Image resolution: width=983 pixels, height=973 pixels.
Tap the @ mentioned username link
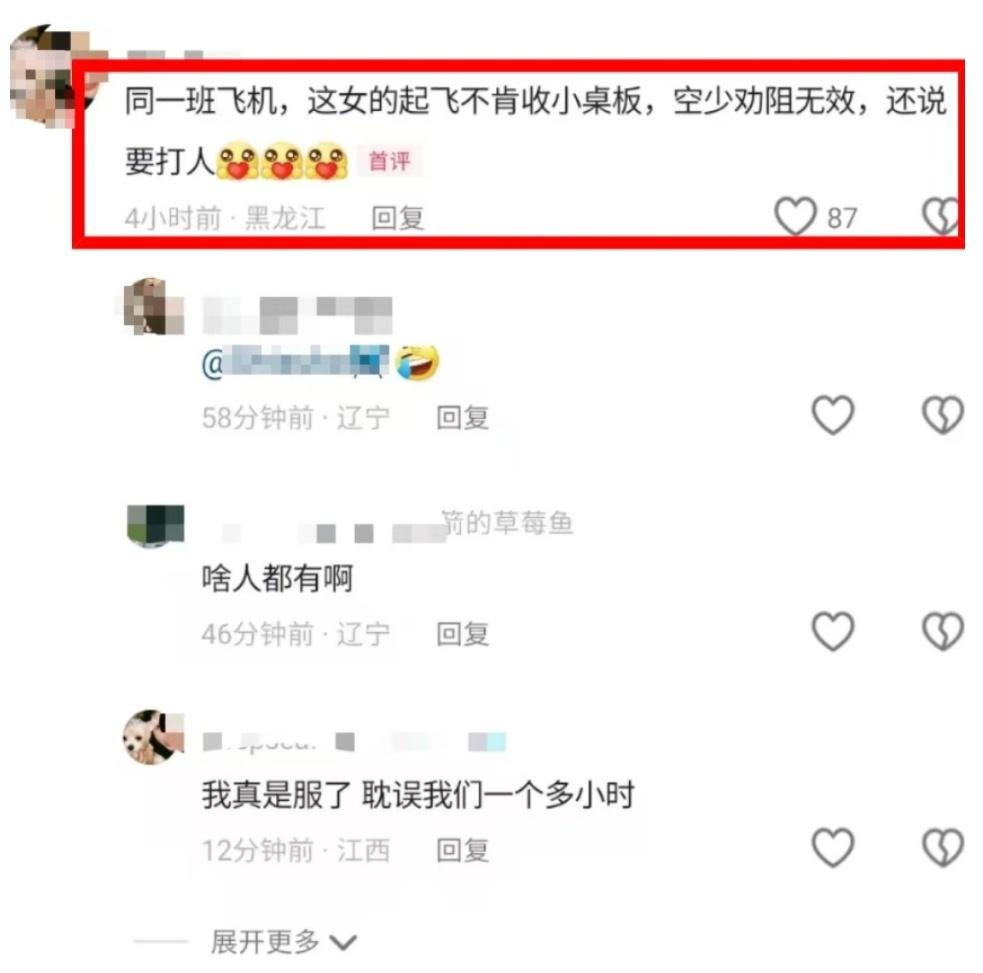tap(295, 362)
